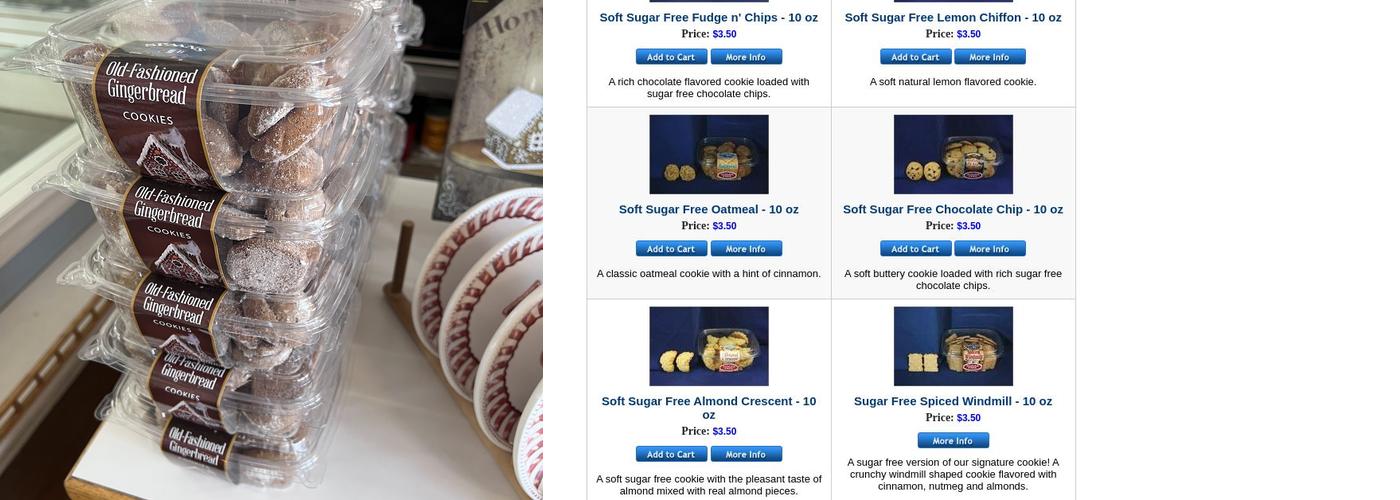Open the Spiced Windmill product thumbnail
The image size is (1400, 500).
[953, 346]
